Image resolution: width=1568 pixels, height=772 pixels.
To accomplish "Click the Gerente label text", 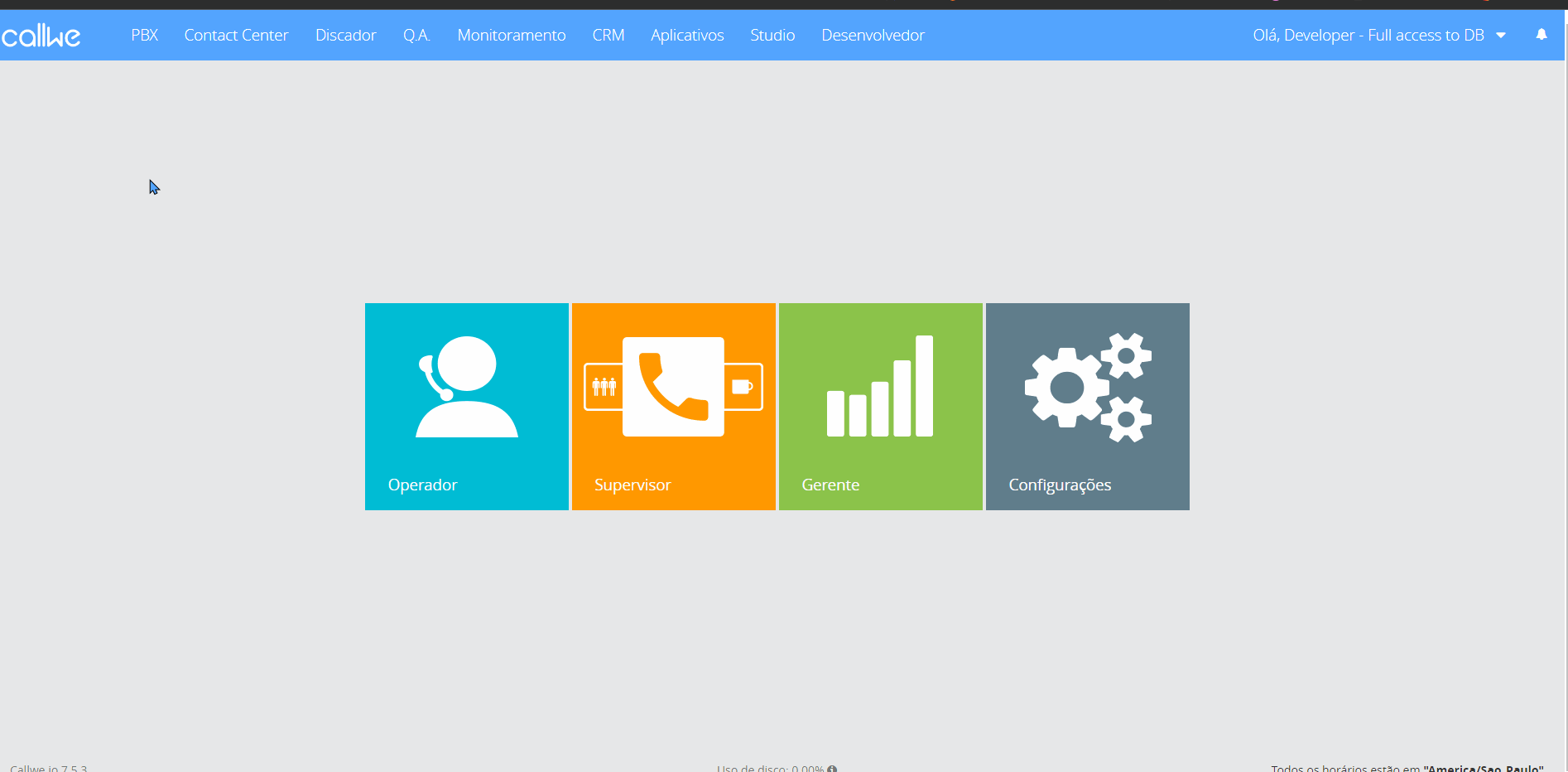I will click(830, 485).
